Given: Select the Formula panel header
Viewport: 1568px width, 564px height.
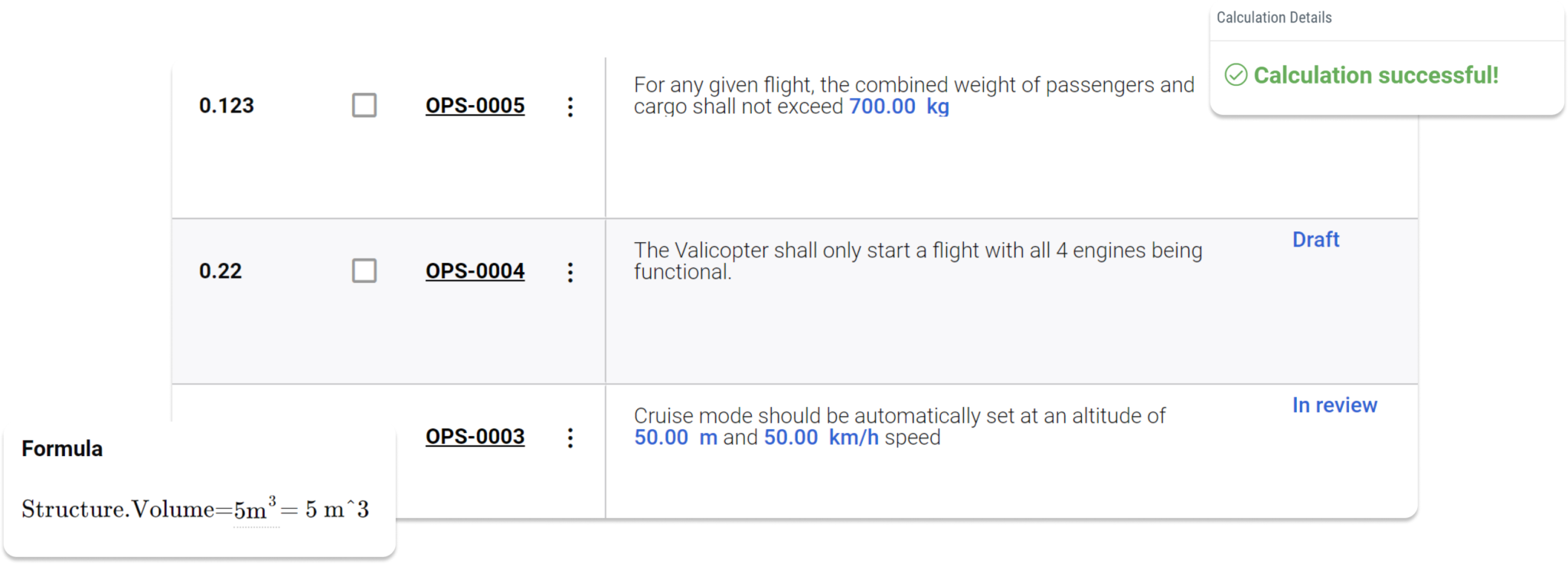Looking at the screenshot, I should click(x=61, y=449).
